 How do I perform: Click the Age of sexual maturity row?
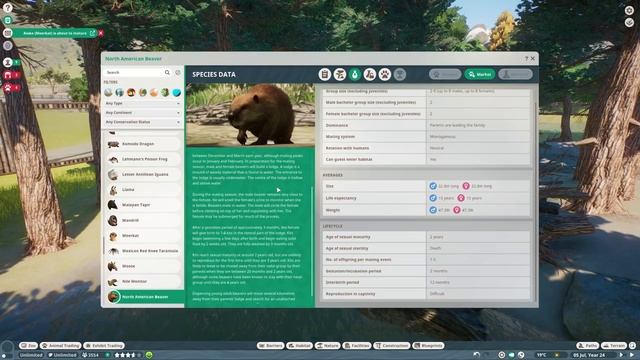[427, 237]
